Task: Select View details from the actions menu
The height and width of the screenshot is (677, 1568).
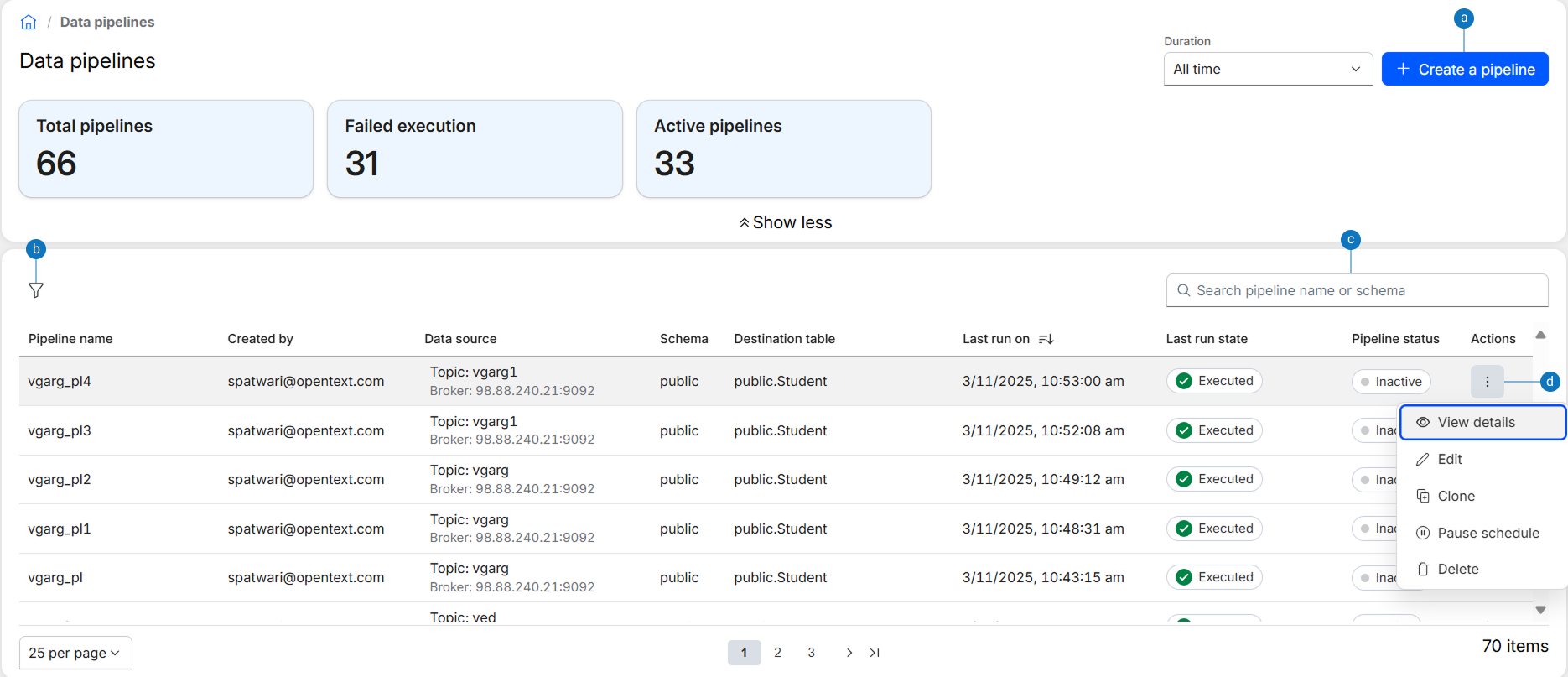Action: (1482, 422)
